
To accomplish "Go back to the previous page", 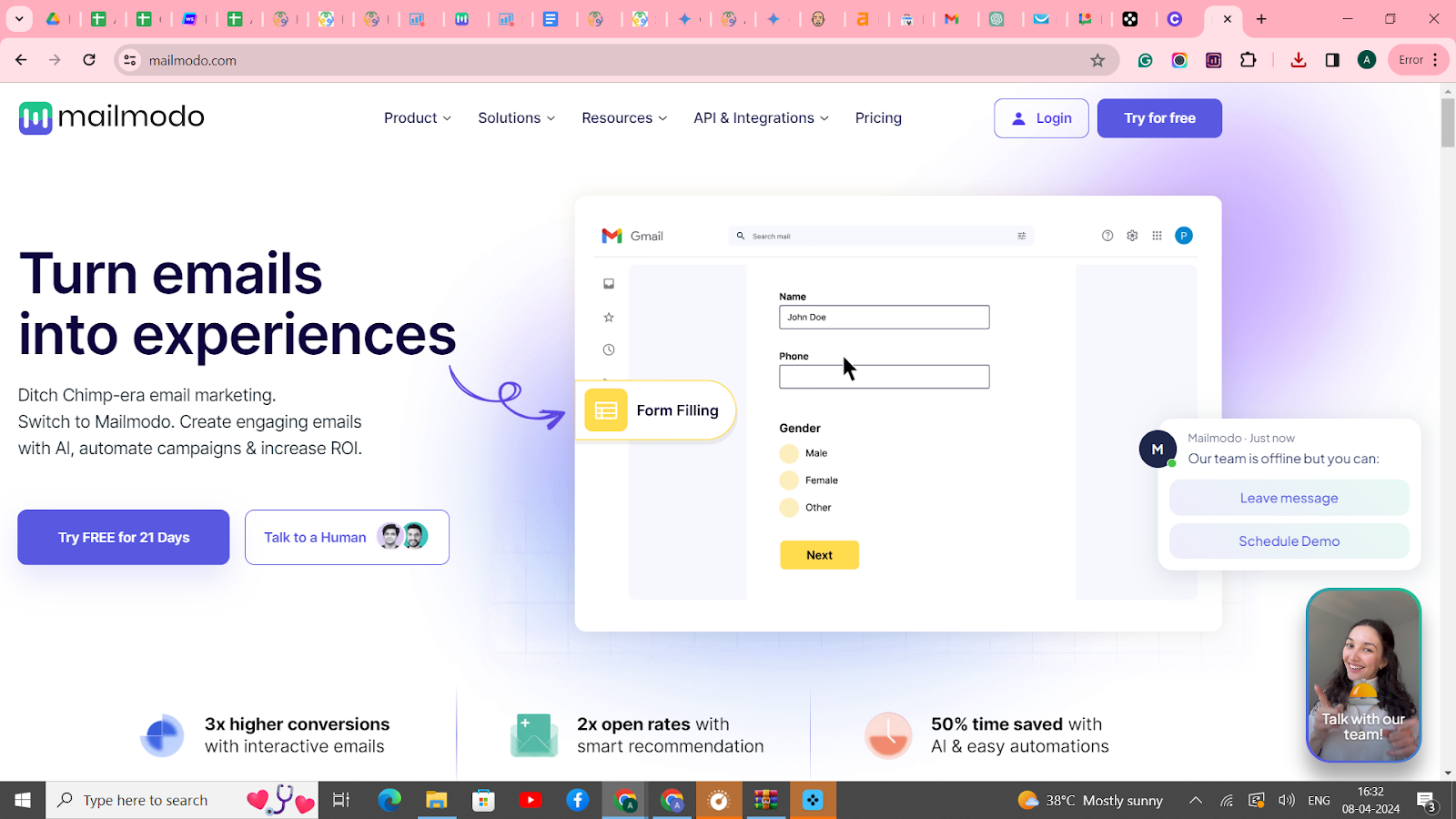I will 21,60.
